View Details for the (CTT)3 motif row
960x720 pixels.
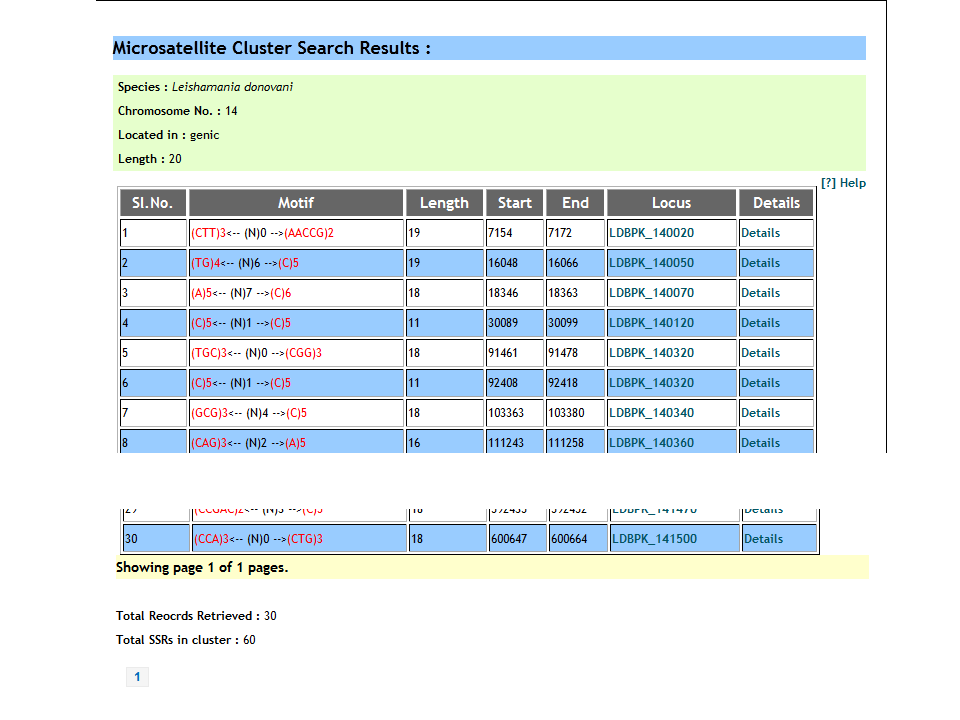760,233
